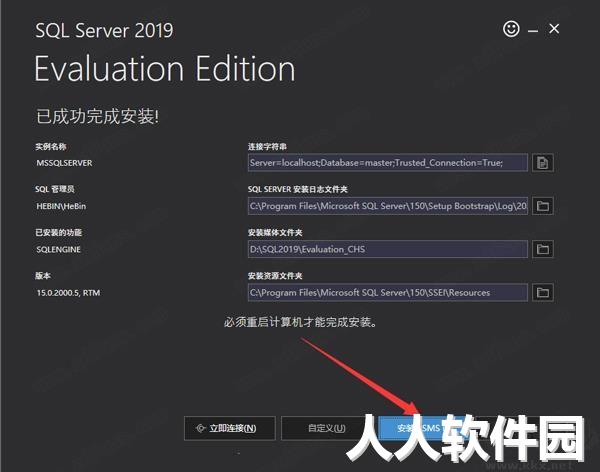This screenshot has width=600, height=472.
Task: Click the 立即连接(N) connect now button
Action: 230,428
